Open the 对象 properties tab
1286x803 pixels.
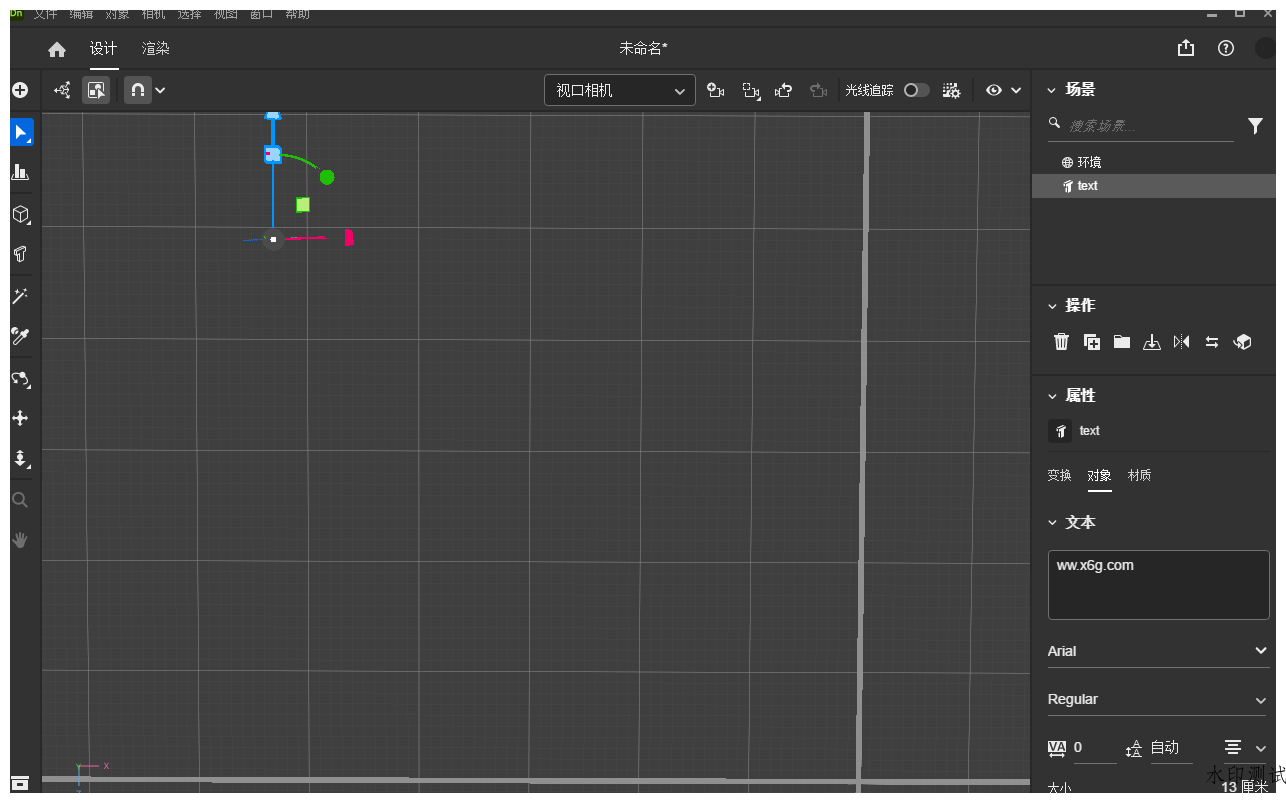pyautogui.click(x=1100, y=476)
